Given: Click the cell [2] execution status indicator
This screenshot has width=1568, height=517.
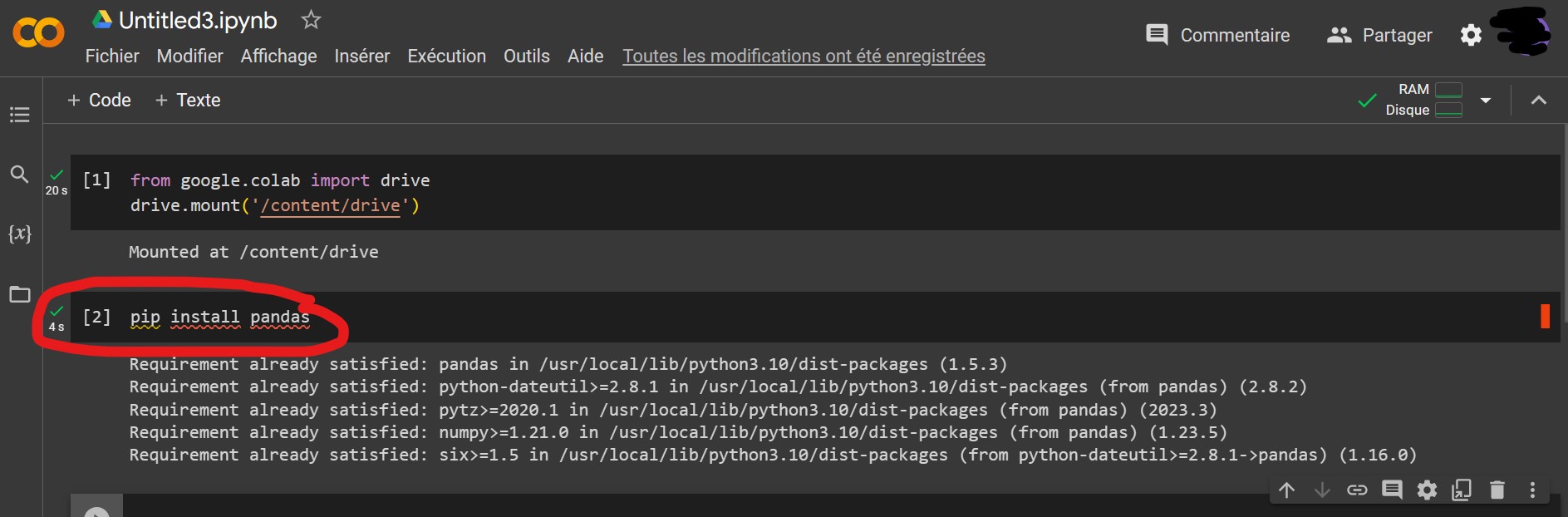Looking at the screenshot, I should coord(57,318).
